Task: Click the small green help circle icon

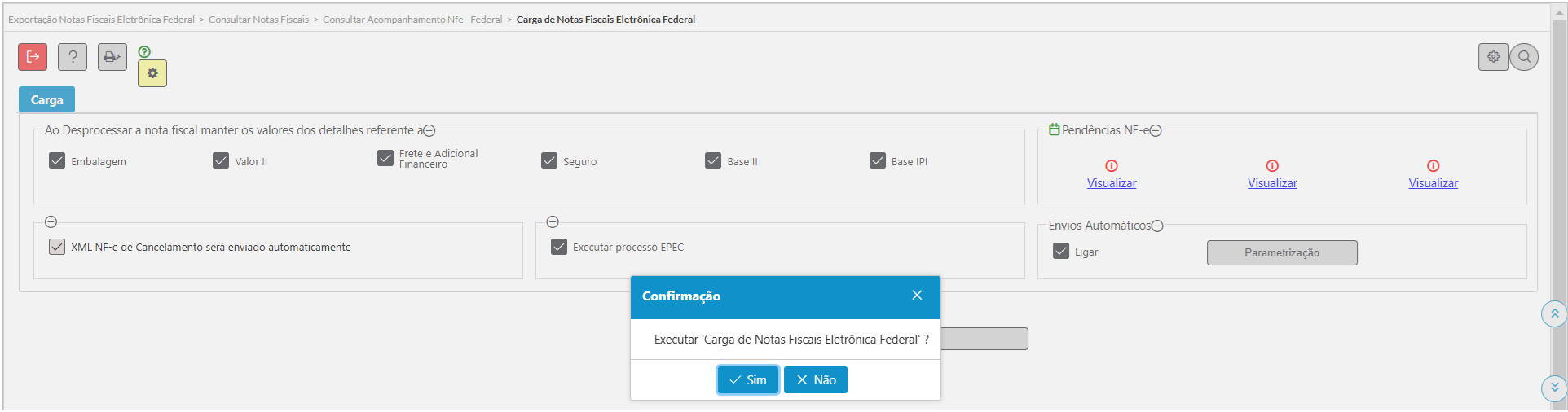Action: click(144, 51)
